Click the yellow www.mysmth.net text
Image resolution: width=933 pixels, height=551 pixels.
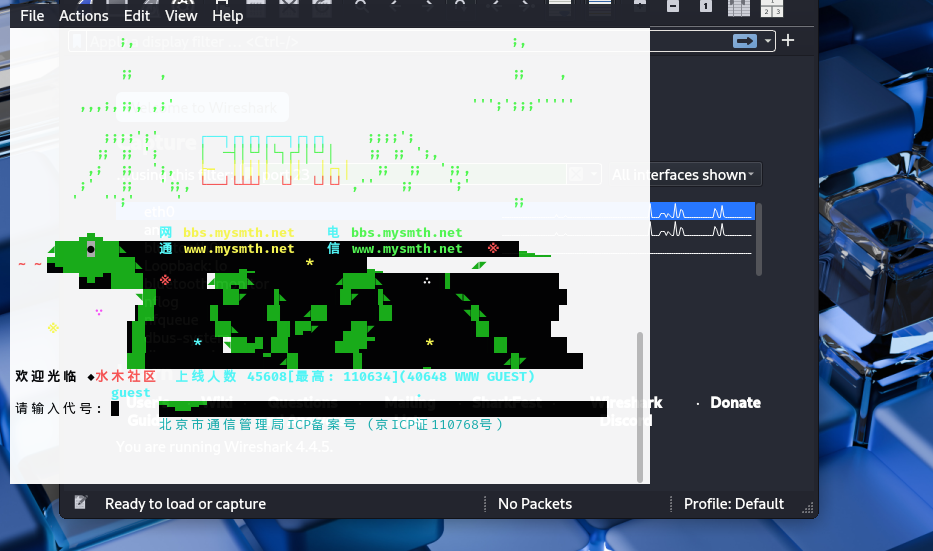coord(239,249)
